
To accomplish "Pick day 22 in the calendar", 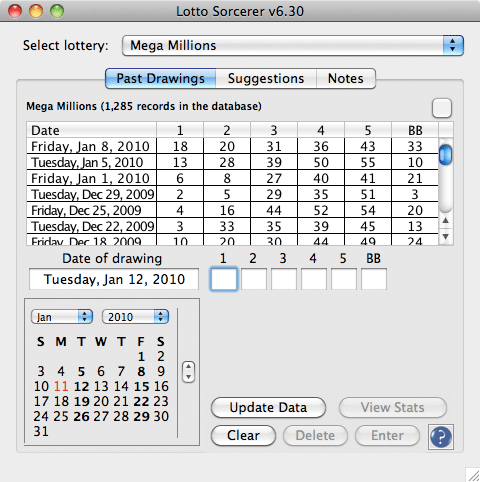I will pos(141,402).
